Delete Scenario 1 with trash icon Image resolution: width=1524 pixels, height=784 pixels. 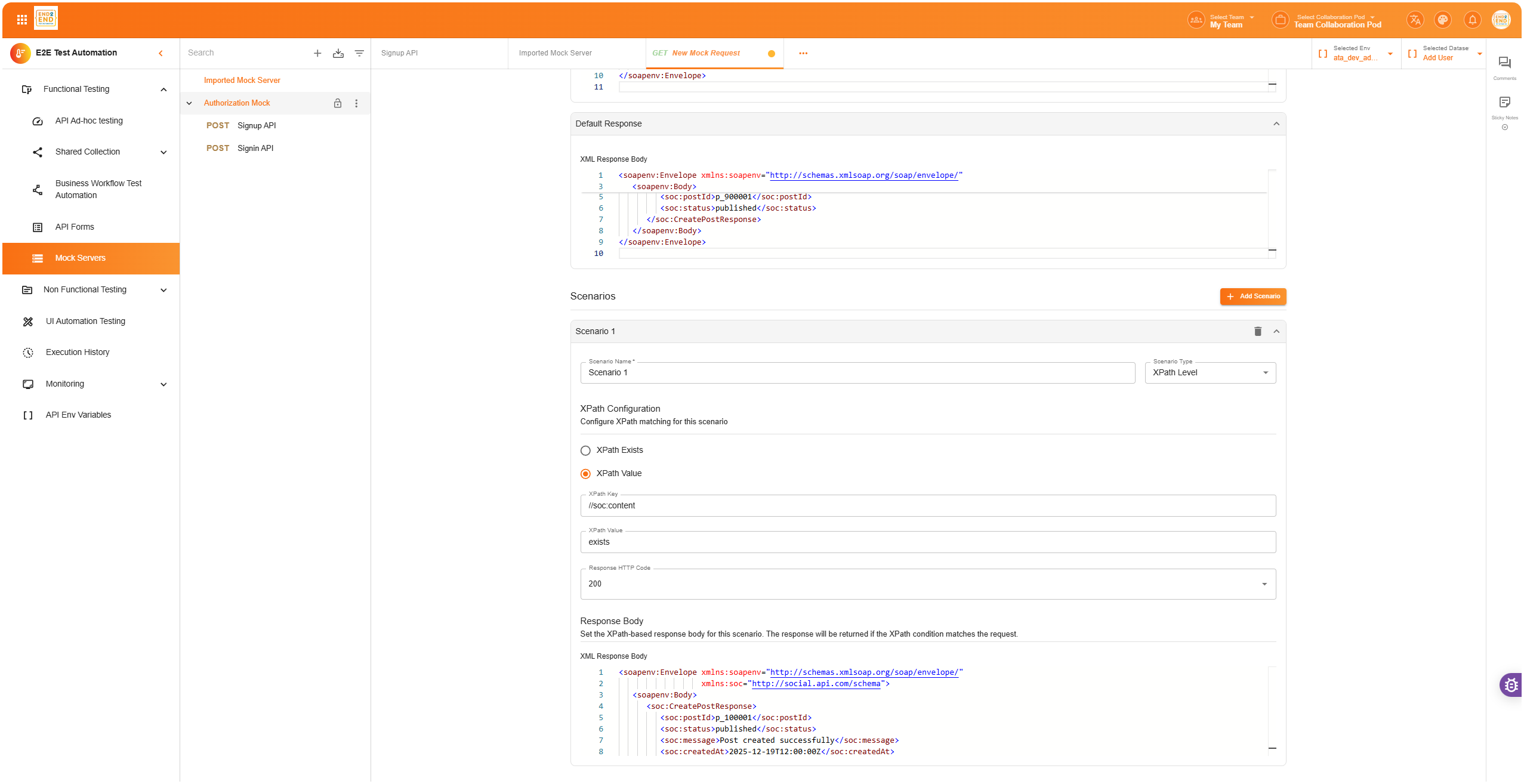coord(1257,331)
